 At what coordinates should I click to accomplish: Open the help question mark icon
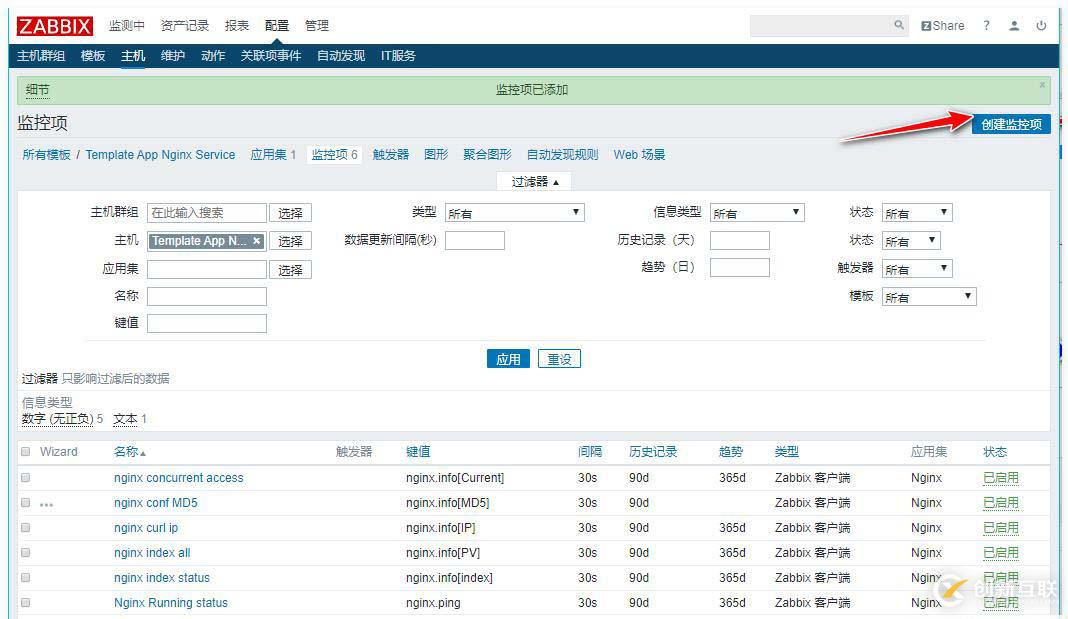tap(986, 25)
